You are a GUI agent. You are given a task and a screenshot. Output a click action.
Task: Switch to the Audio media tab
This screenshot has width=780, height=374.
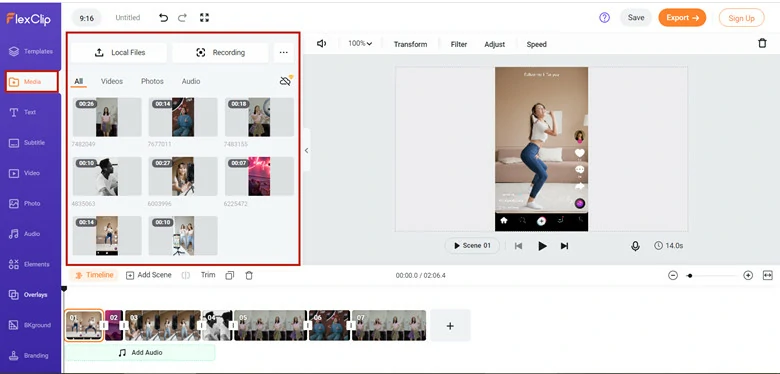pyautogui.click(x=191, y=81)
